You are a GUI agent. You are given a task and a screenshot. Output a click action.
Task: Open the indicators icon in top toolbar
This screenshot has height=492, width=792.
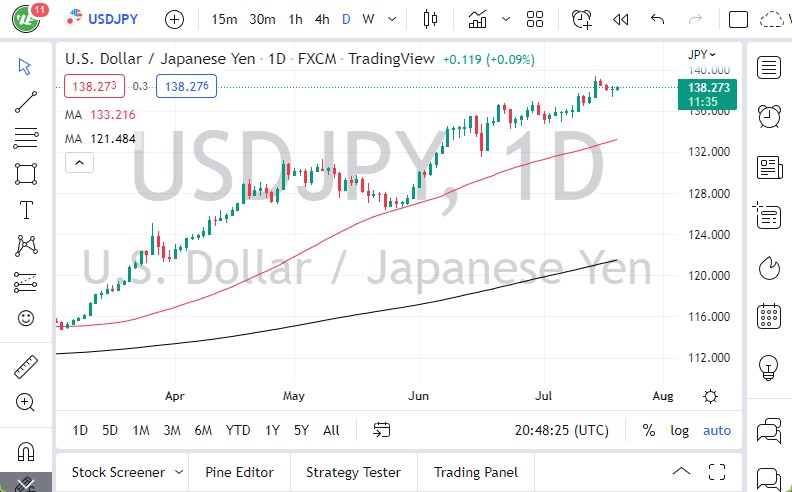[x=478, y=19]
